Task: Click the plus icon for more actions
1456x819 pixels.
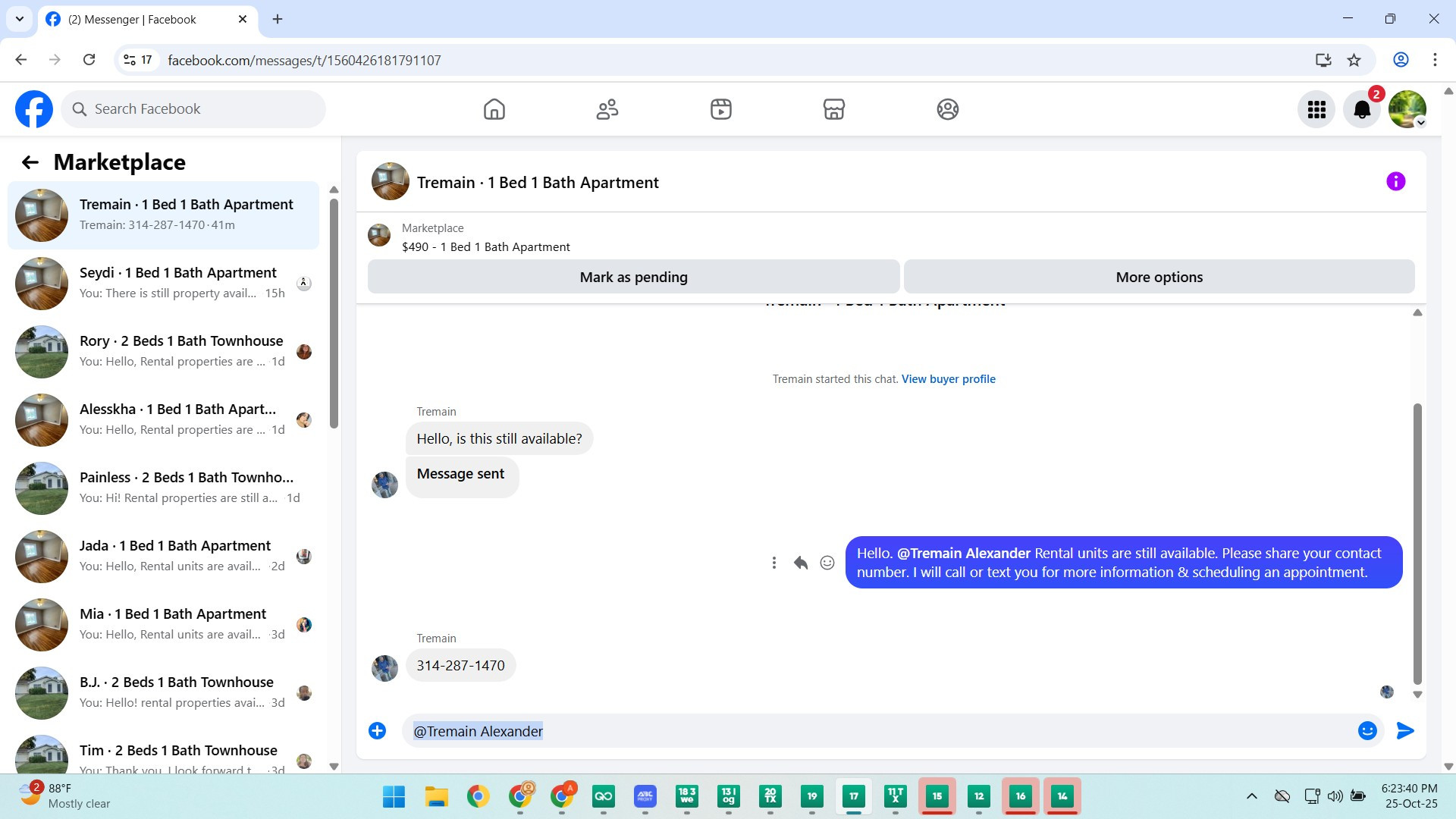Action: tap(377, 731)
